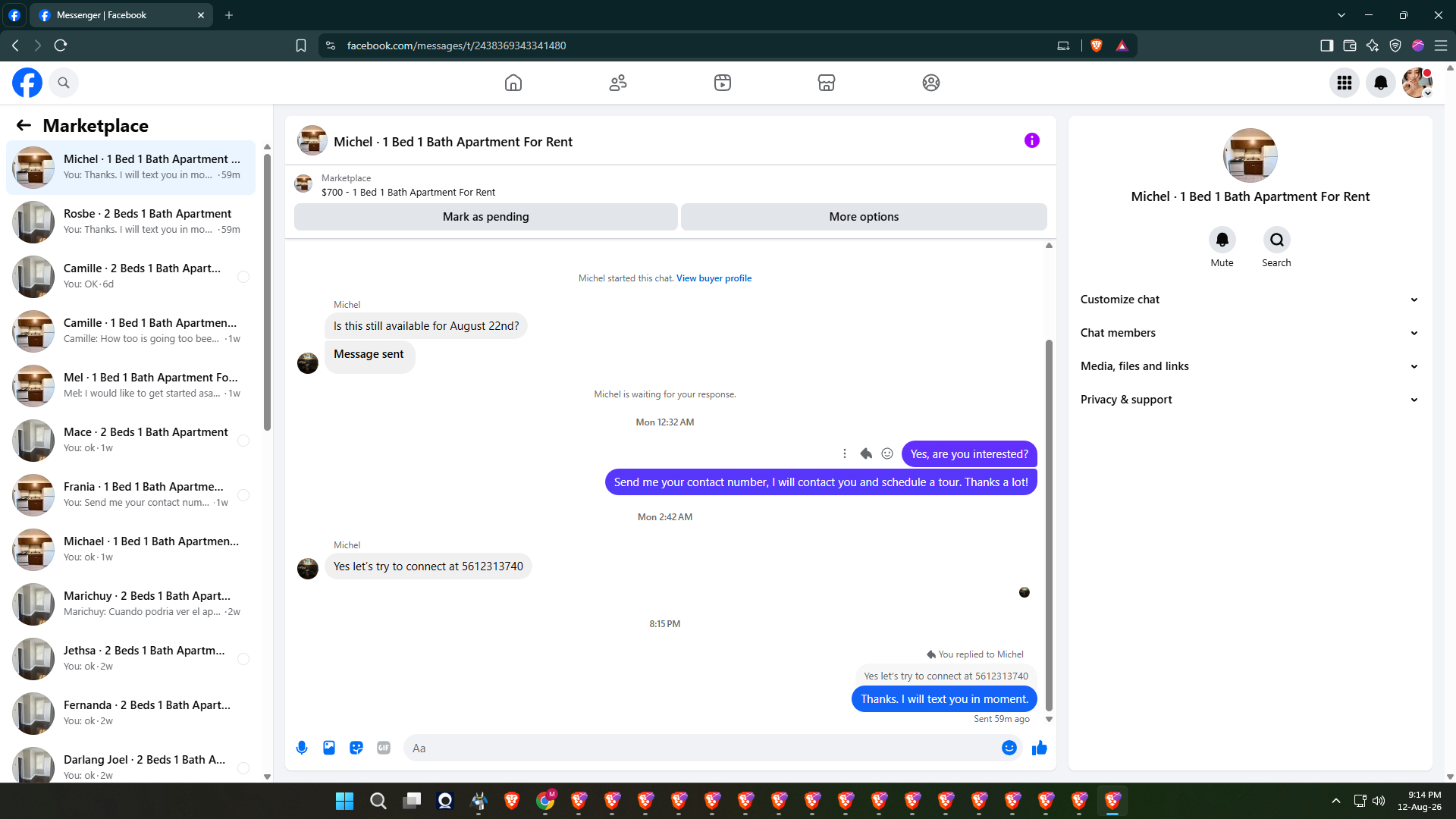1456x819 pixels.
Task: Open Jethsa 2 Beds 1 Bath chat
Action: [131, 658]
